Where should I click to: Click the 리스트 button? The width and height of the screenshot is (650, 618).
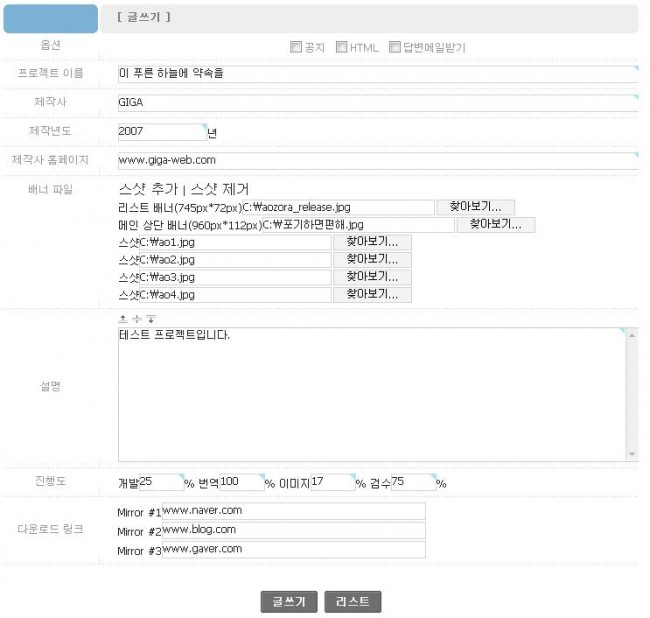(x=353, y=602)
